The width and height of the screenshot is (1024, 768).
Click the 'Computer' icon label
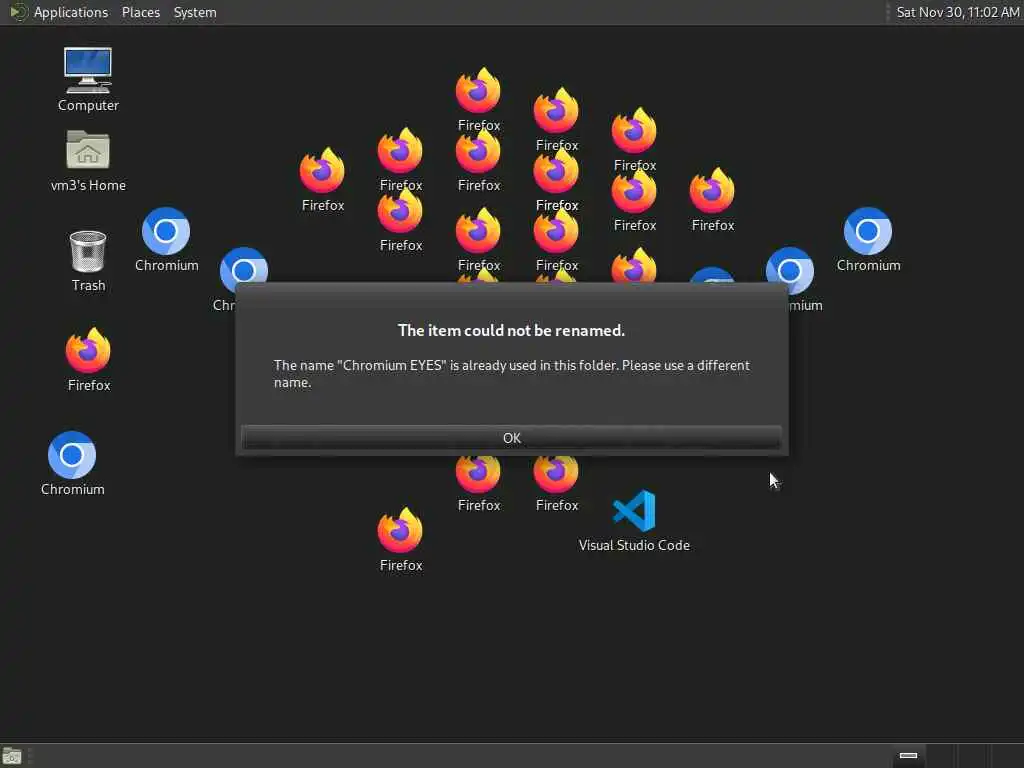(88, 105)
